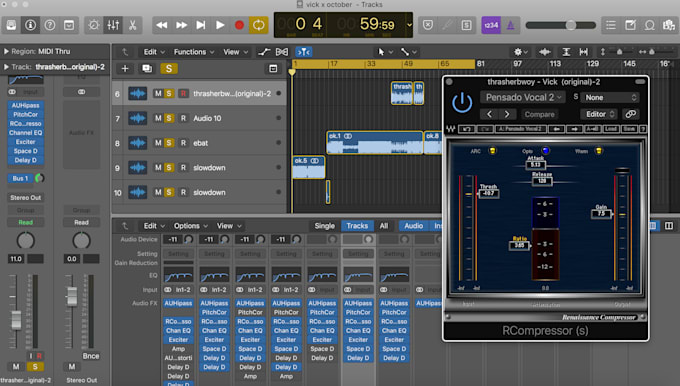The height and width of the screenshot is (386, 680).
Task: Open Quick Help question mark button
Action: click(50, 25)
